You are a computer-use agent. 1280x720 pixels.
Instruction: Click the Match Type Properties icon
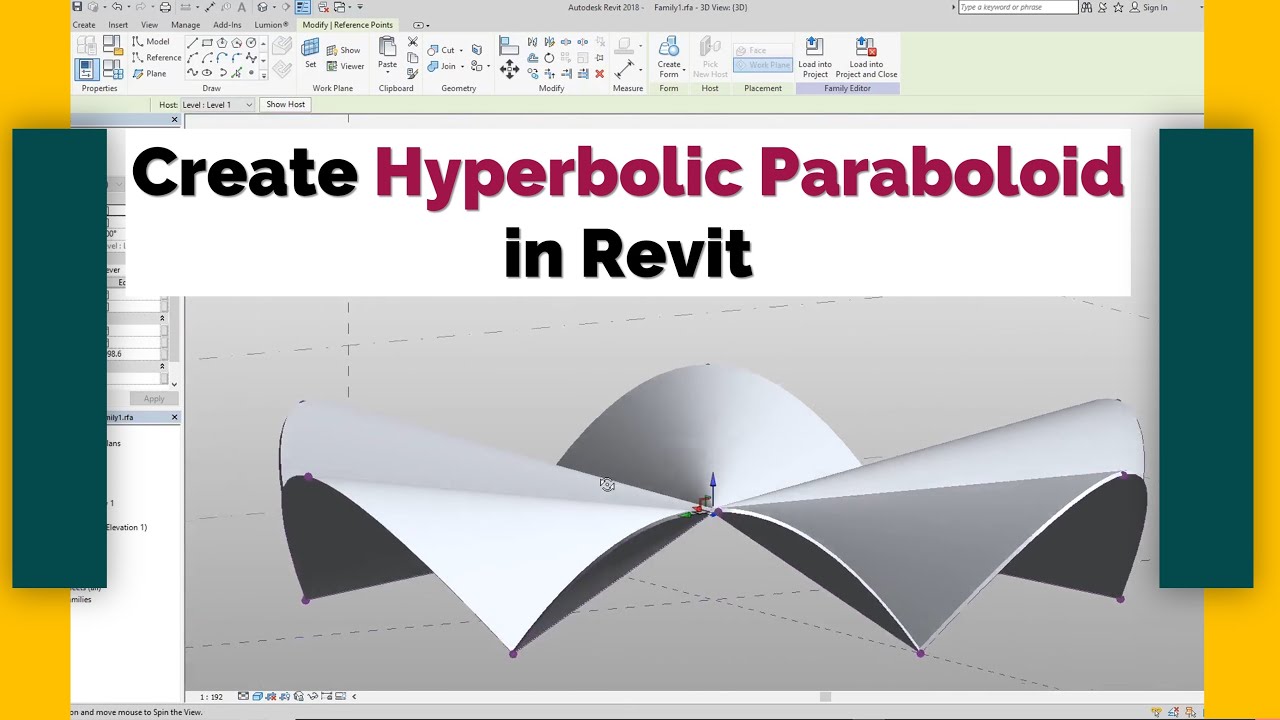(x=412, y=73)
